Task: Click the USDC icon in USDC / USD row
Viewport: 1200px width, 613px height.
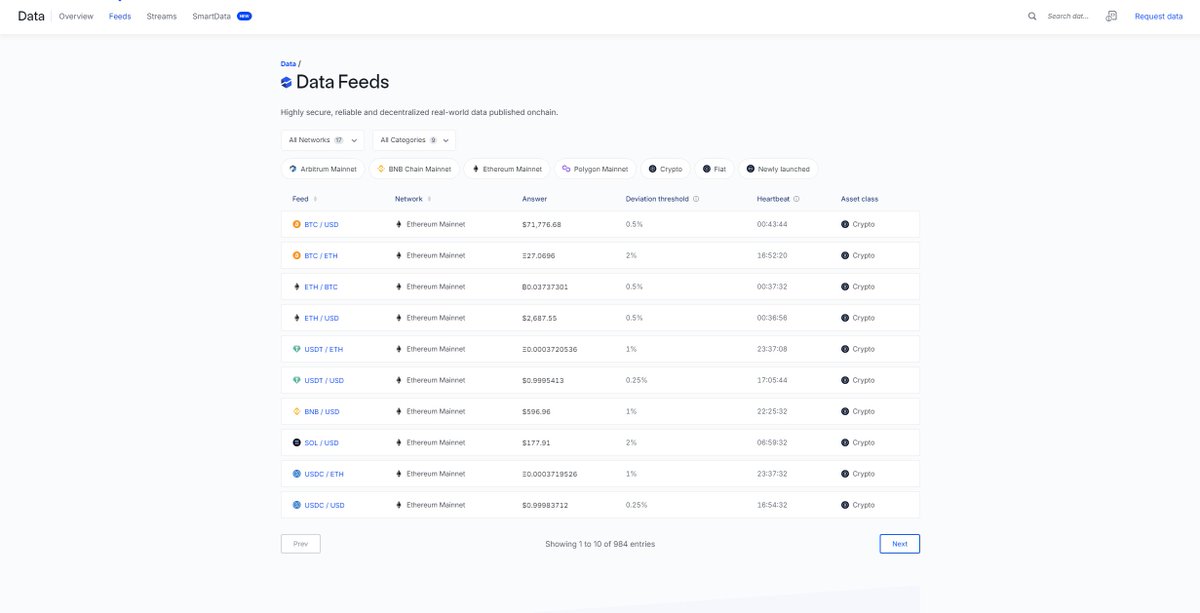Action: 296,505
